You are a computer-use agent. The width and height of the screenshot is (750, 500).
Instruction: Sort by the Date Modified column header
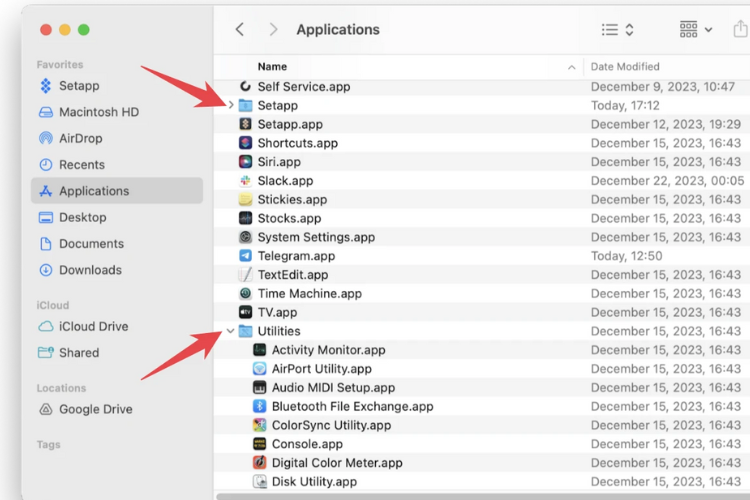click(625, 67)
